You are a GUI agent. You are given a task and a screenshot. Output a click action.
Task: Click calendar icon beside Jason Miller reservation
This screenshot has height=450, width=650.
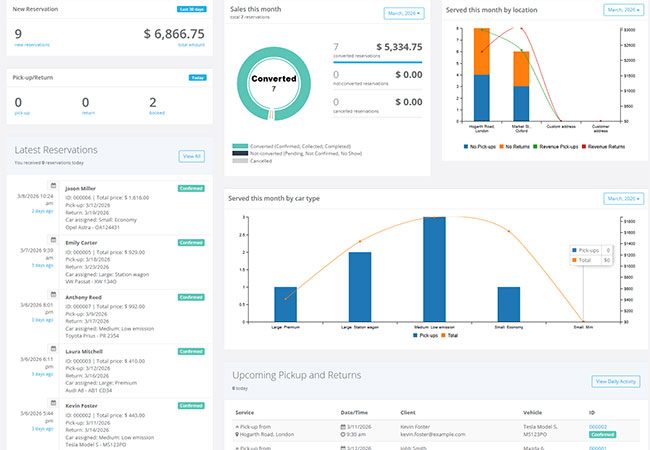tap(53, 185)
